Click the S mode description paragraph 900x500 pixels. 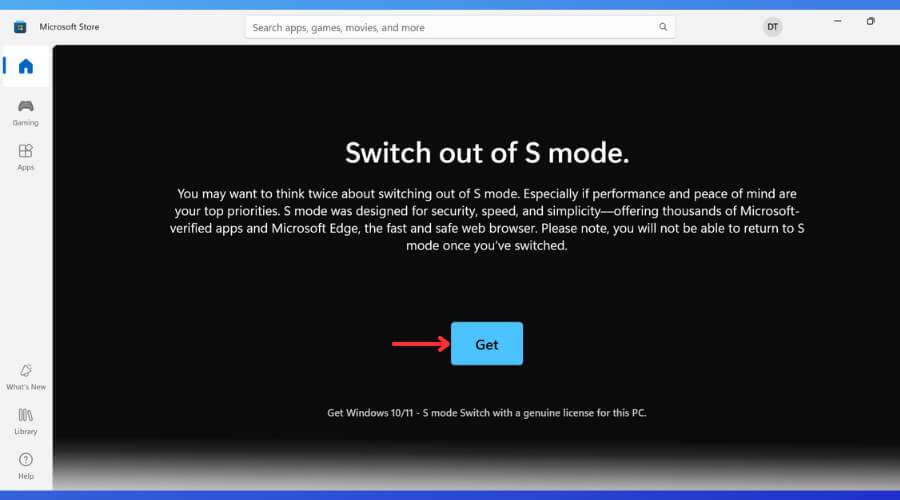coord(487,219)
